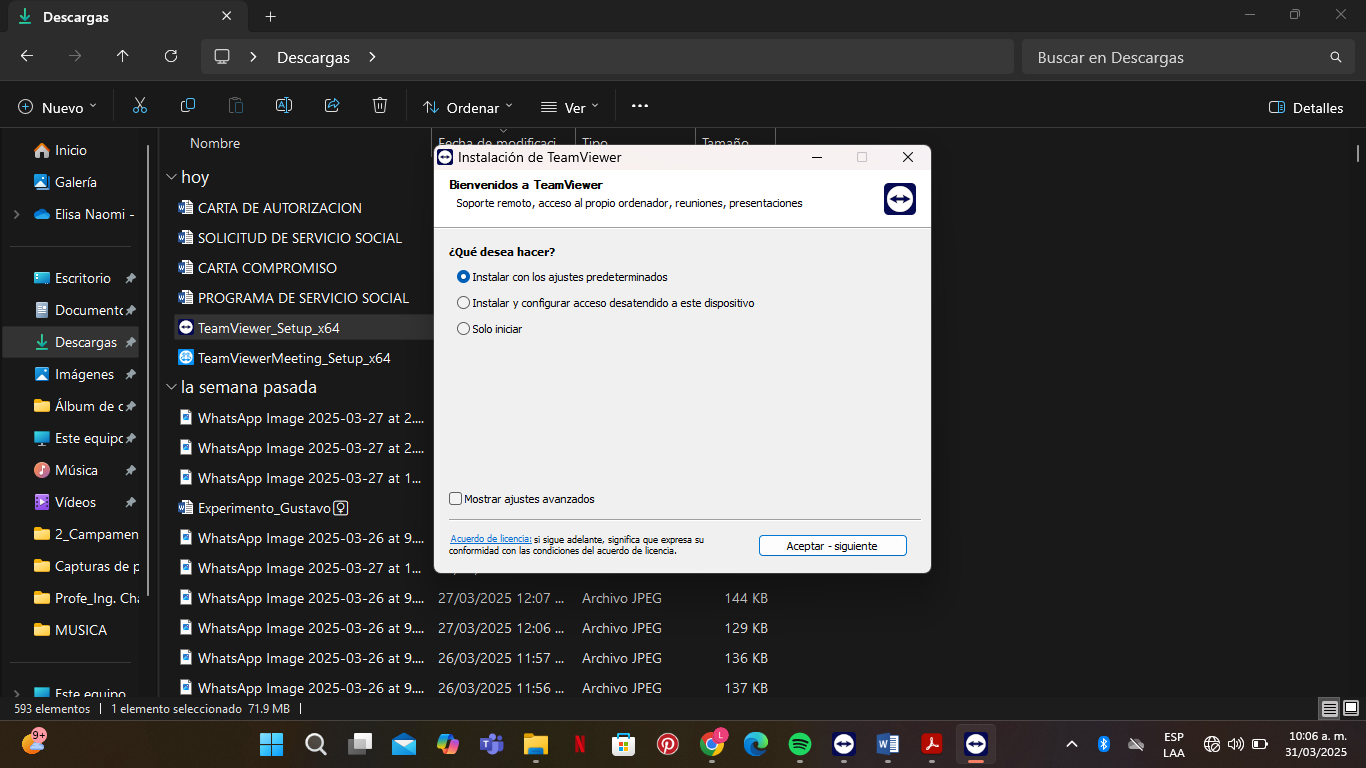Click the Cut scissors icon in toolbar
1366x768 pixels.
pyautogui.click(x=140, y=106)
